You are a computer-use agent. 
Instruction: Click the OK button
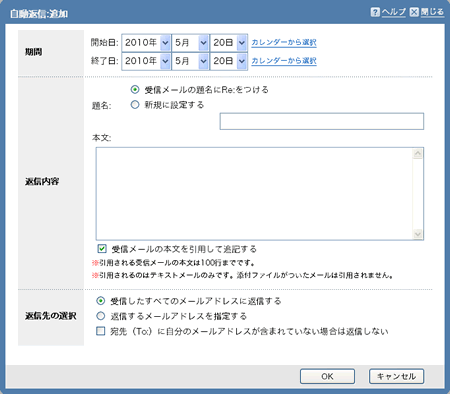click(327, 376)
